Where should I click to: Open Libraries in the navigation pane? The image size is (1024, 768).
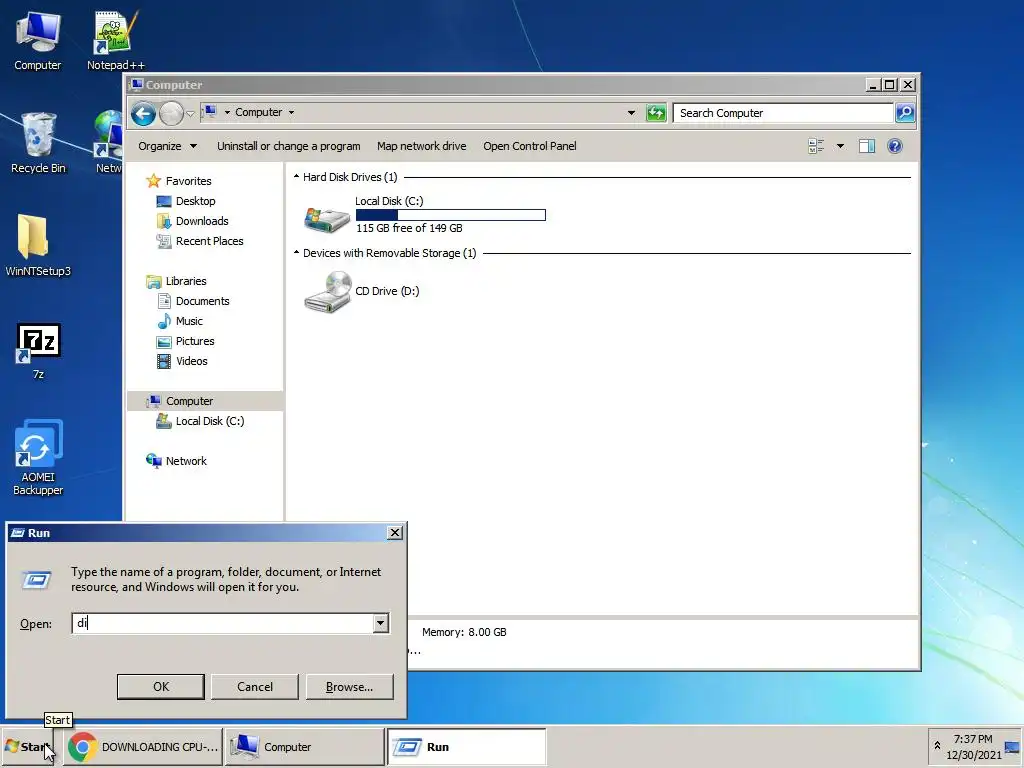(x=185, y=281)
